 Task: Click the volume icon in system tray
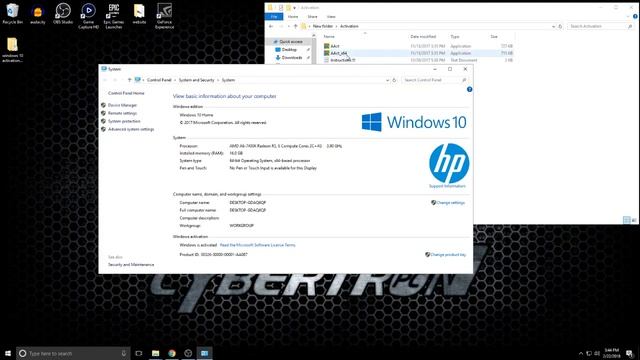coord(597,353)
